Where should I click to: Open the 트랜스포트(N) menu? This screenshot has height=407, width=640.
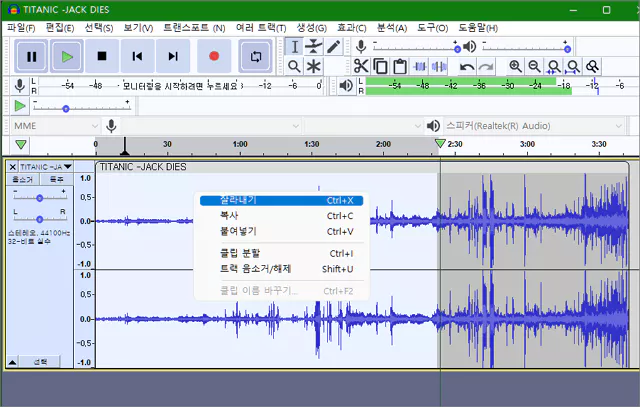(194, 28)
